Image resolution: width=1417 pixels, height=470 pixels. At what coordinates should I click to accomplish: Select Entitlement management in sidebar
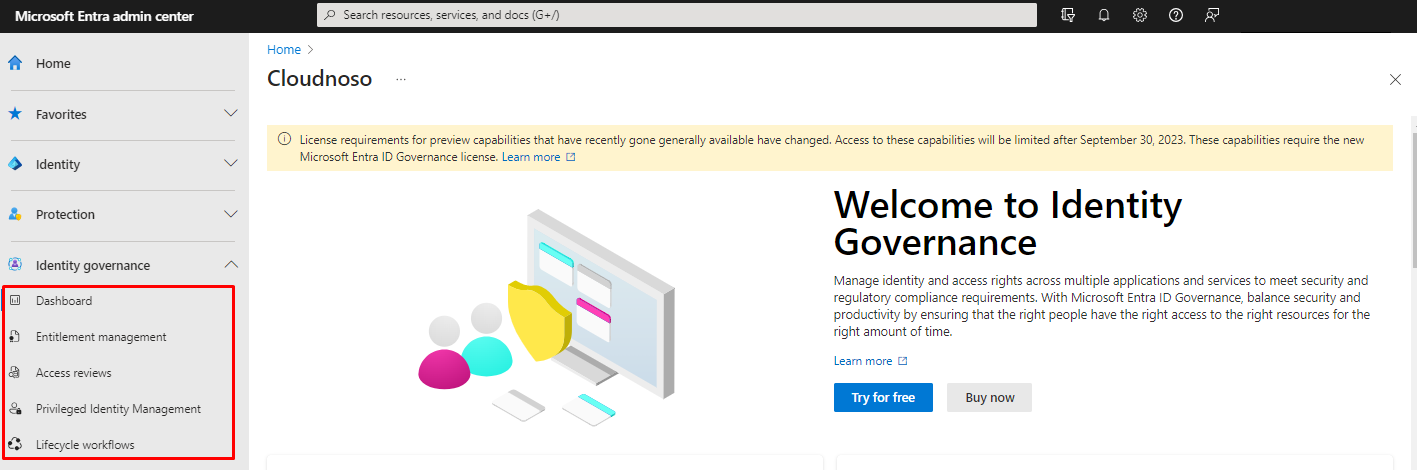click(x=101, y=337)
